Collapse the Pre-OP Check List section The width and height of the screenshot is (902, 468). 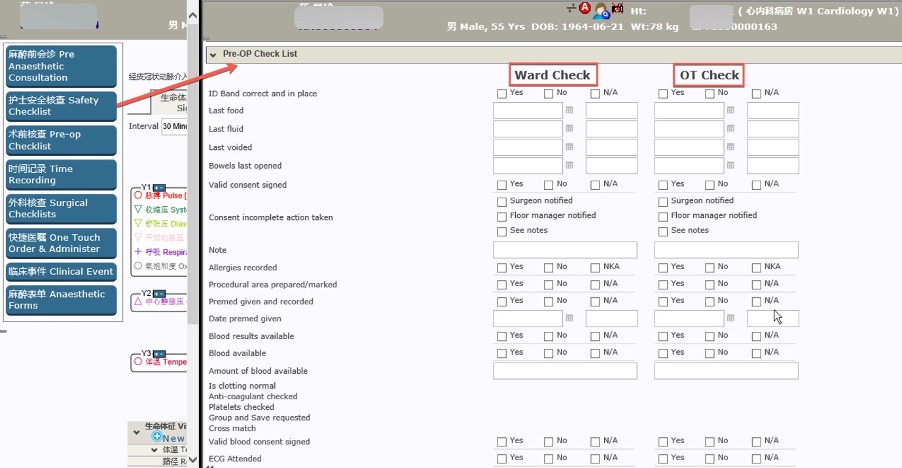(x=212, y=54)
